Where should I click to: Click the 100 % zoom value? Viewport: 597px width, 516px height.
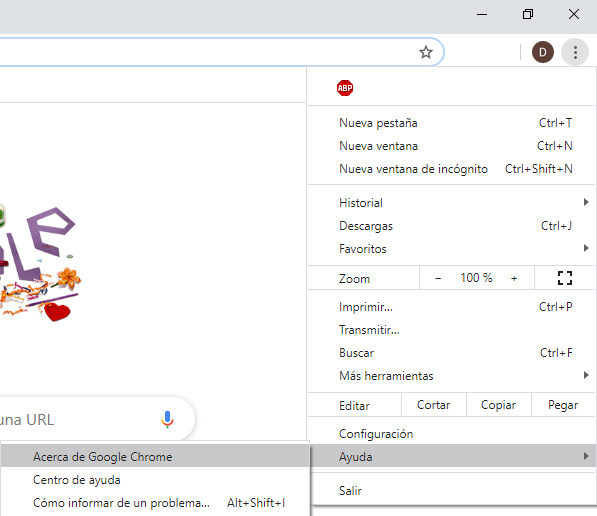click(x=476, y=278)
